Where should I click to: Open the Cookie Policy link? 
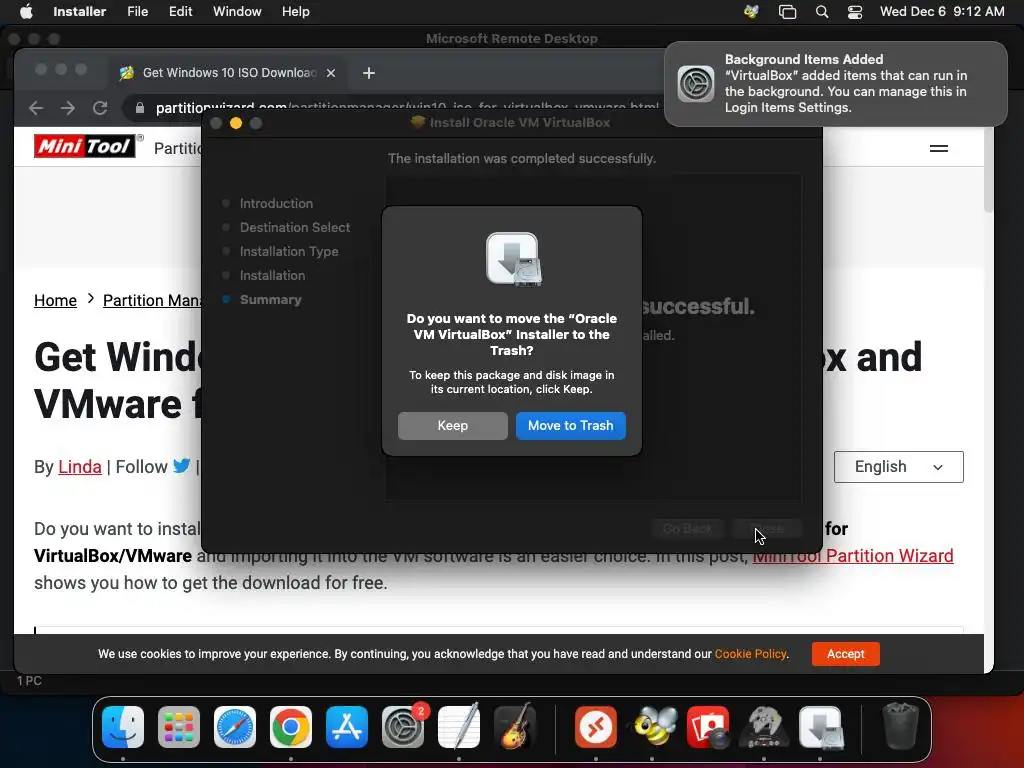coord(750,654)
